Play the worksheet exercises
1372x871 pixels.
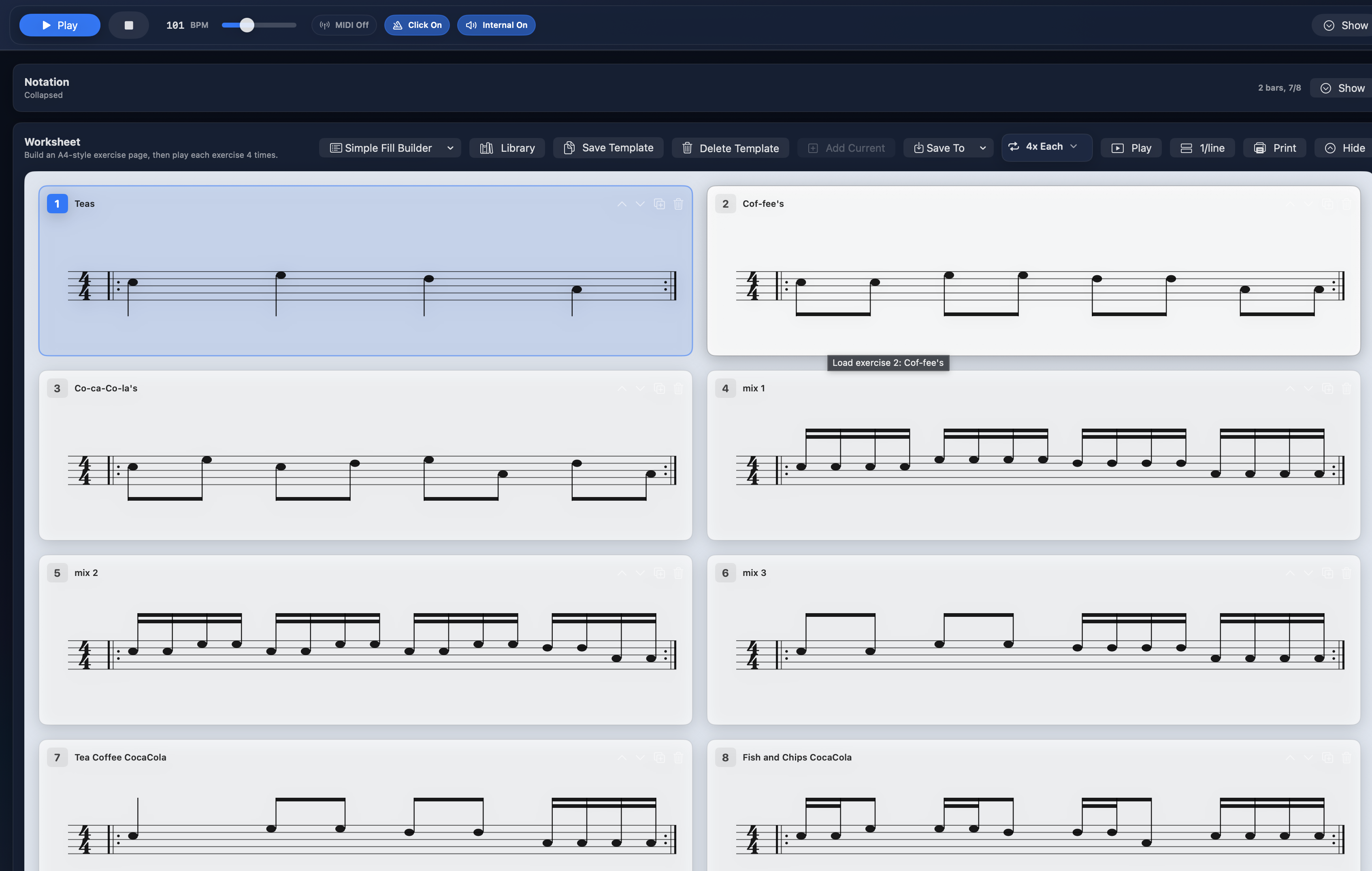(x=1131, y=148)
